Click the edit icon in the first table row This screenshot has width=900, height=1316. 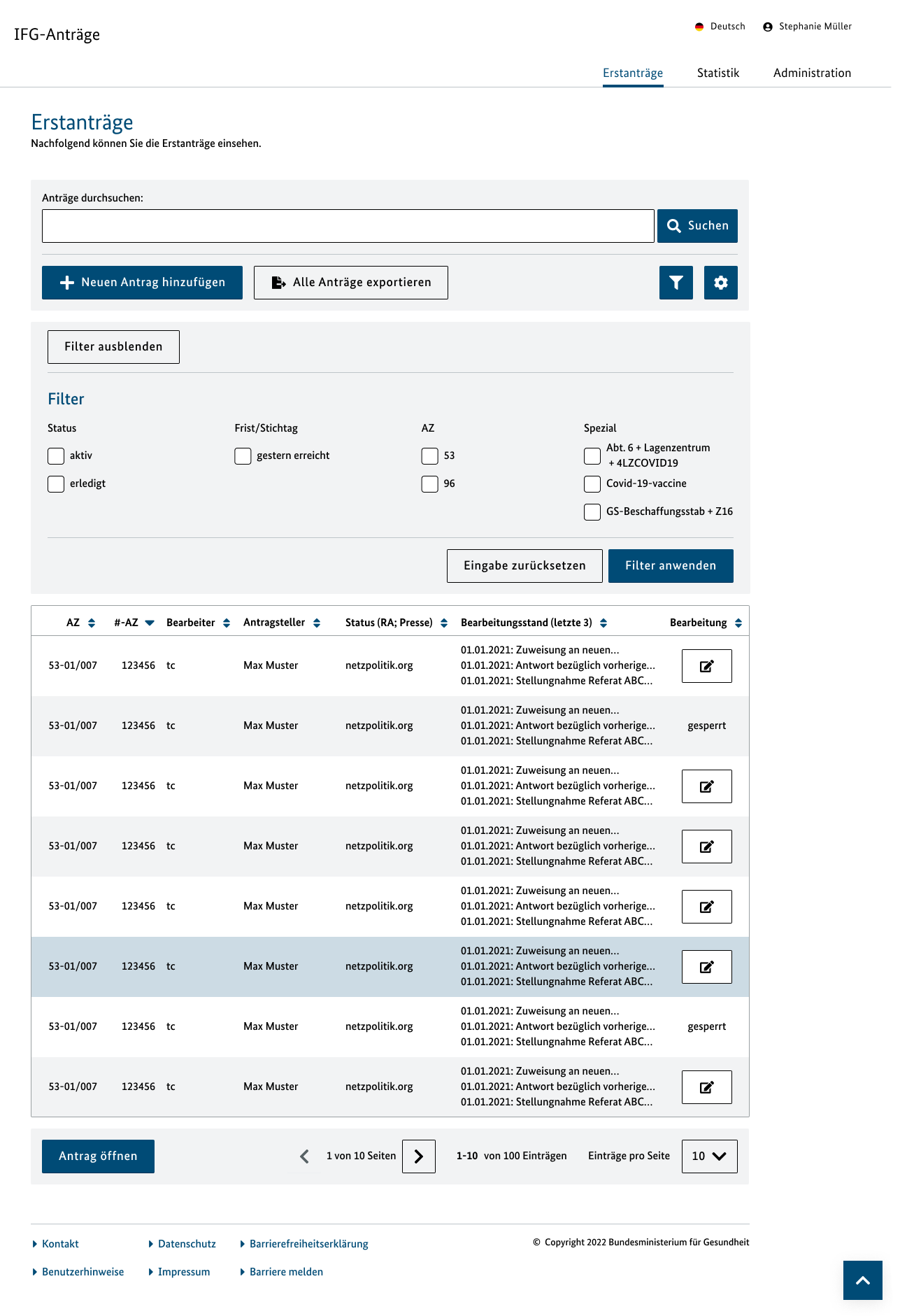tap(706, 666)
